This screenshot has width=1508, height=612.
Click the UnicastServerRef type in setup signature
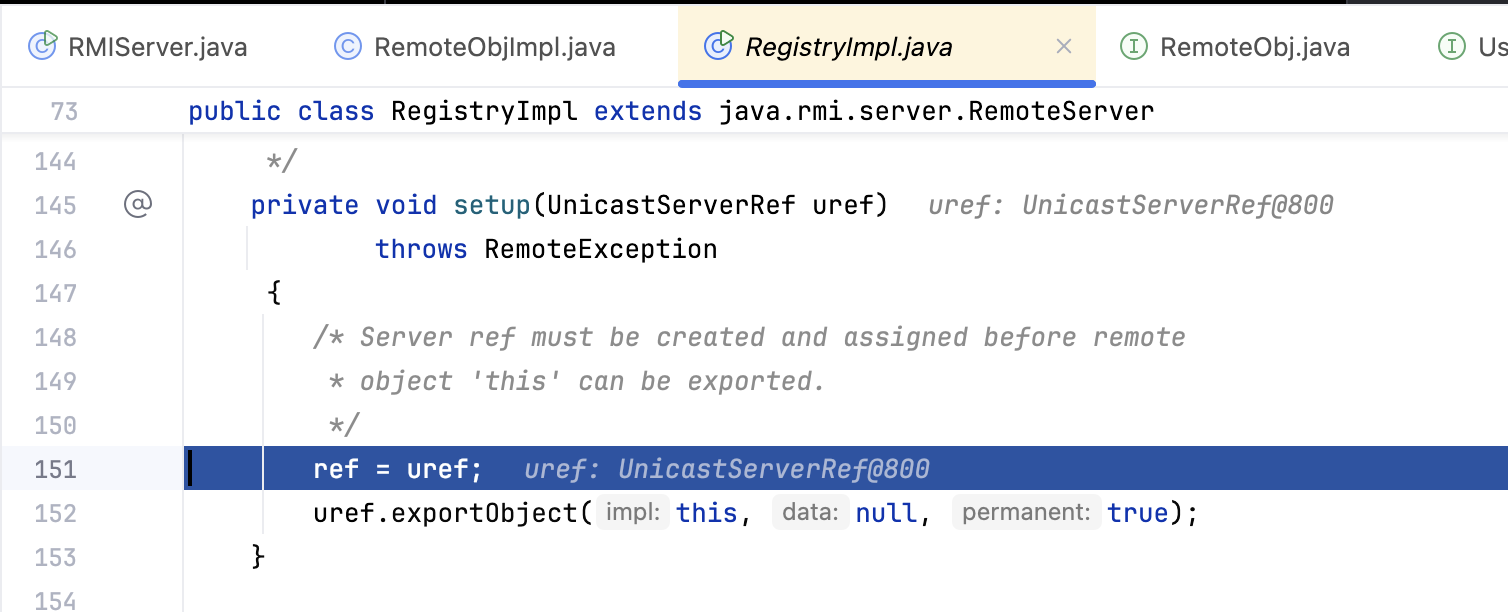point(671,205)
